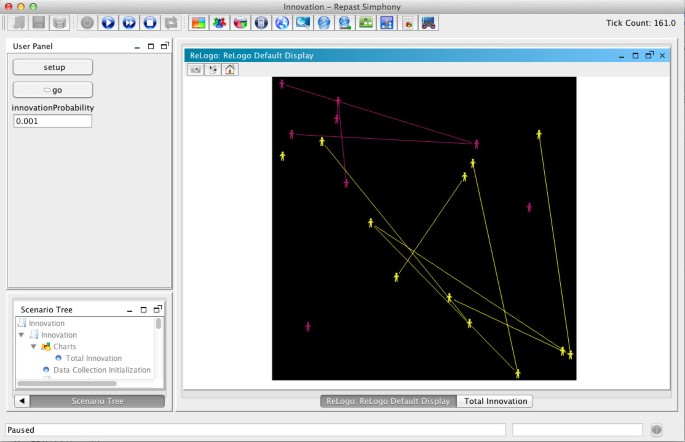Select Data Collection Initialization in tree

(101, 369)
